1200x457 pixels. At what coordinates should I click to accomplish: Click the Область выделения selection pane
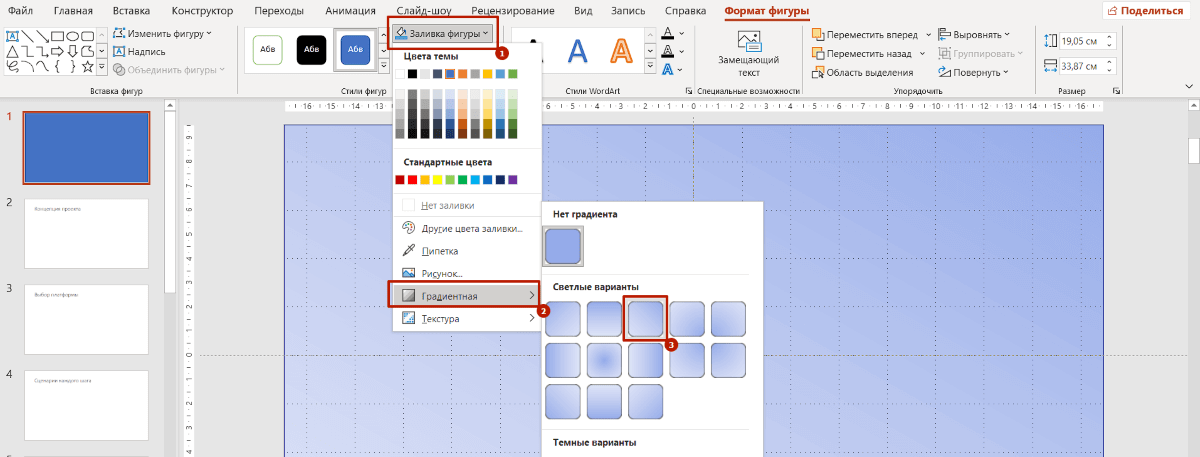pos(861,72)
